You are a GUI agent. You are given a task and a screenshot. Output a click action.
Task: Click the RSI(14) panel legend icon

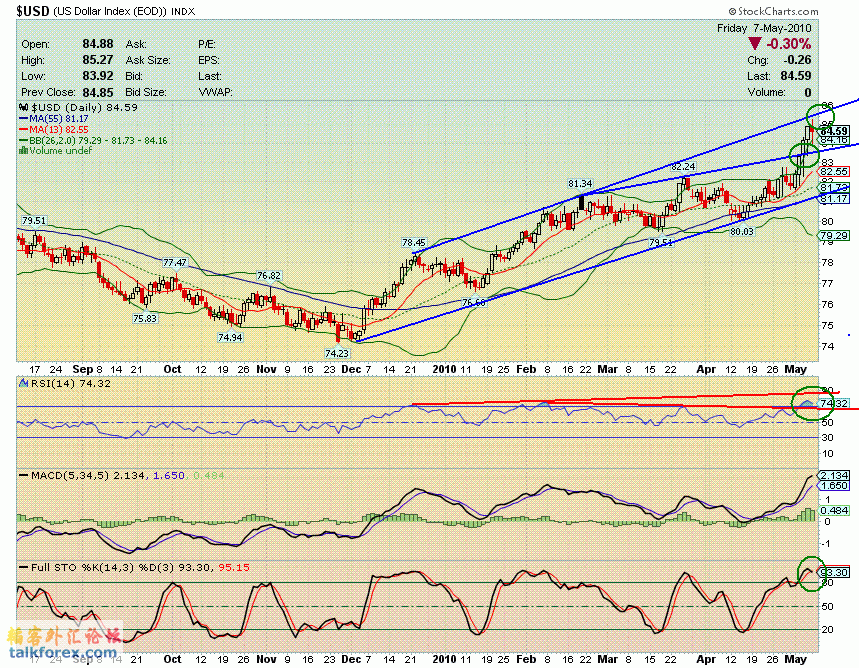(x=24, y=383)
